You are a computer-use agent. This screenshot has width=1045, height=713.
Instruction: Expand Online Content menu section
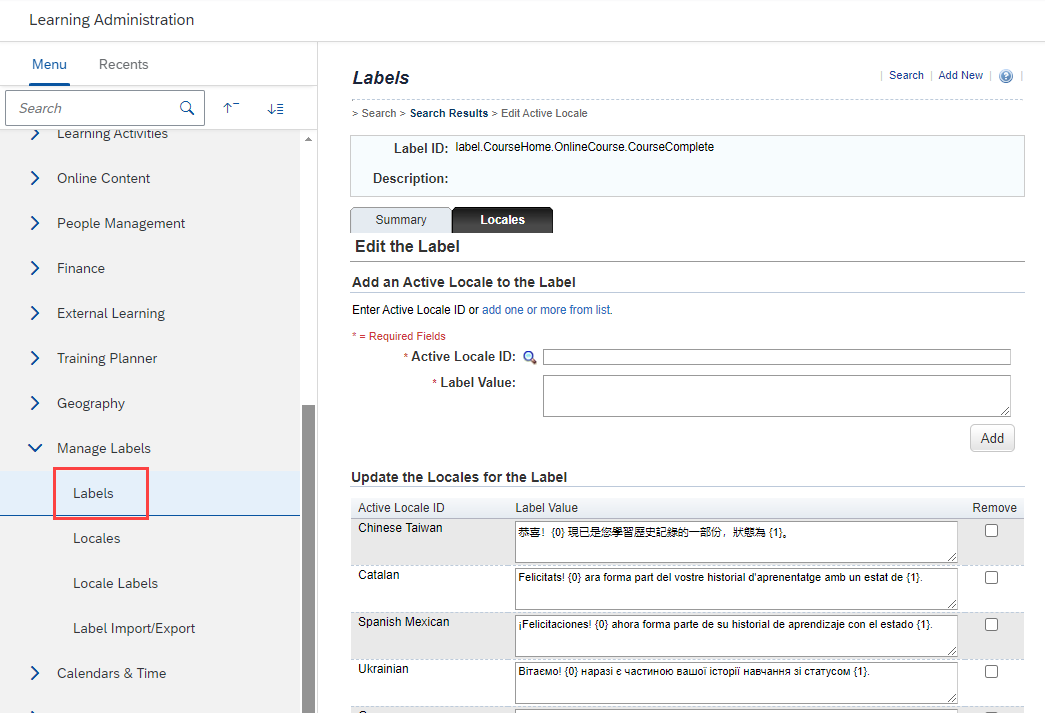(35, 178)
